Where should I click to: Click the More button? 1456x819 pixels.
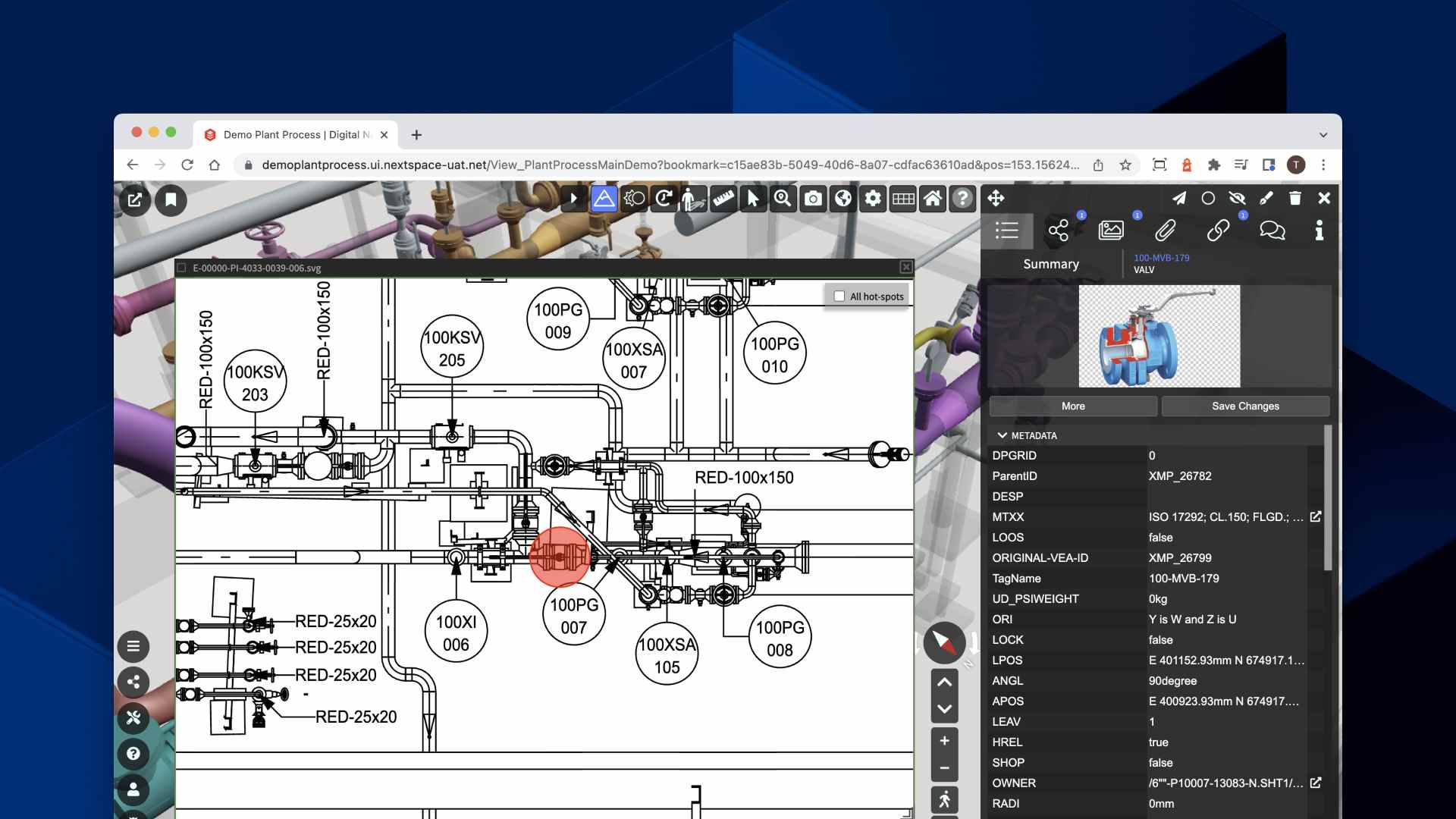(1072, 406)
